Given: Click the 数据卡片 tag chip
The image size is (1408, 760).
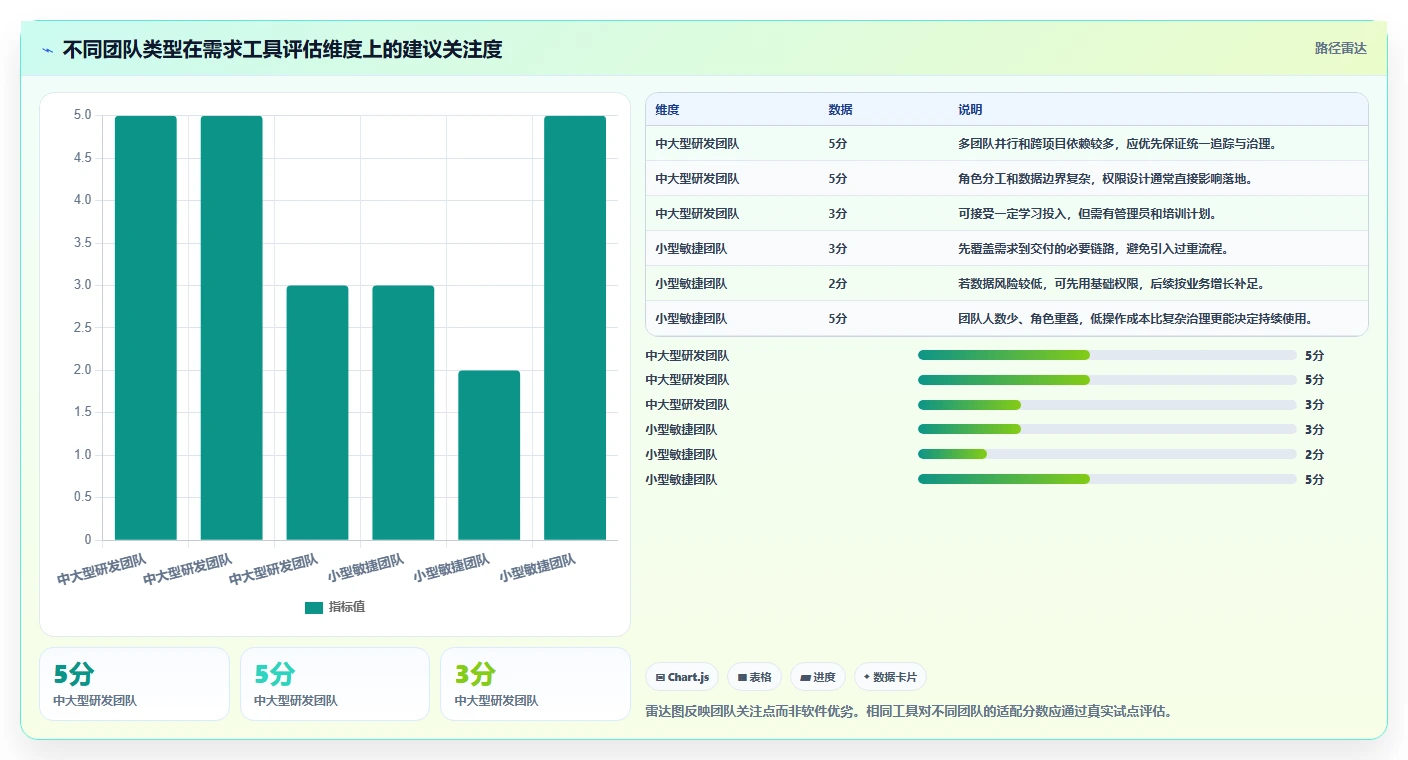Looking at the screenshot, I should pyautogui.click(x=890, y=677).
